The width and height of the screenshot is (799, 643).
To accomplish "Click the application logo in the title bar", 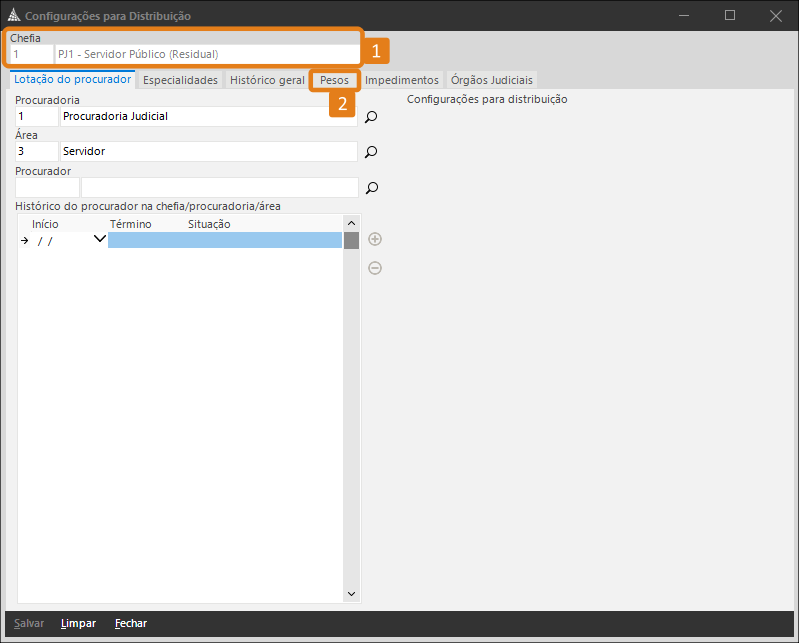I will (14, 16).
